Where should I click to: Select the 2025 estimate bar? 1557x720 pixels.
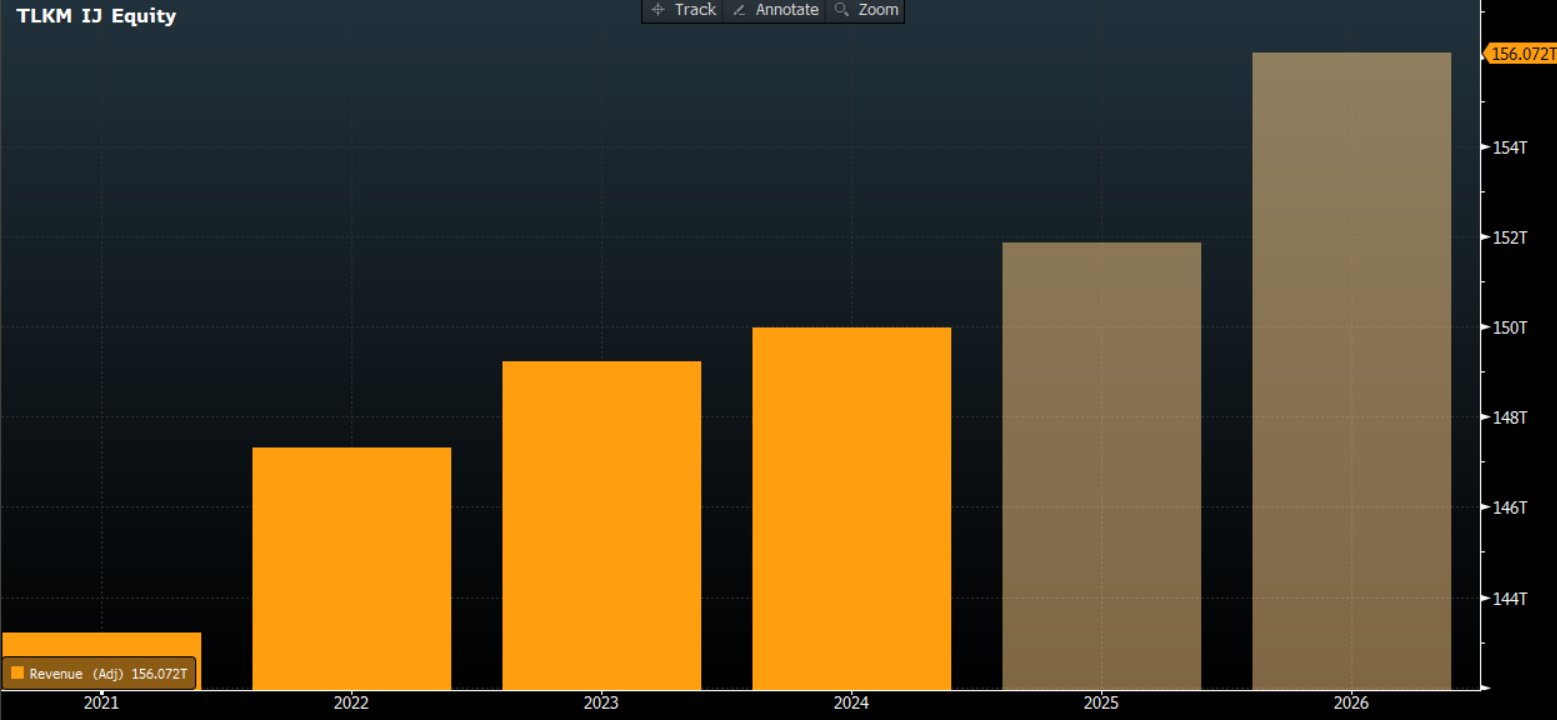1102,466
